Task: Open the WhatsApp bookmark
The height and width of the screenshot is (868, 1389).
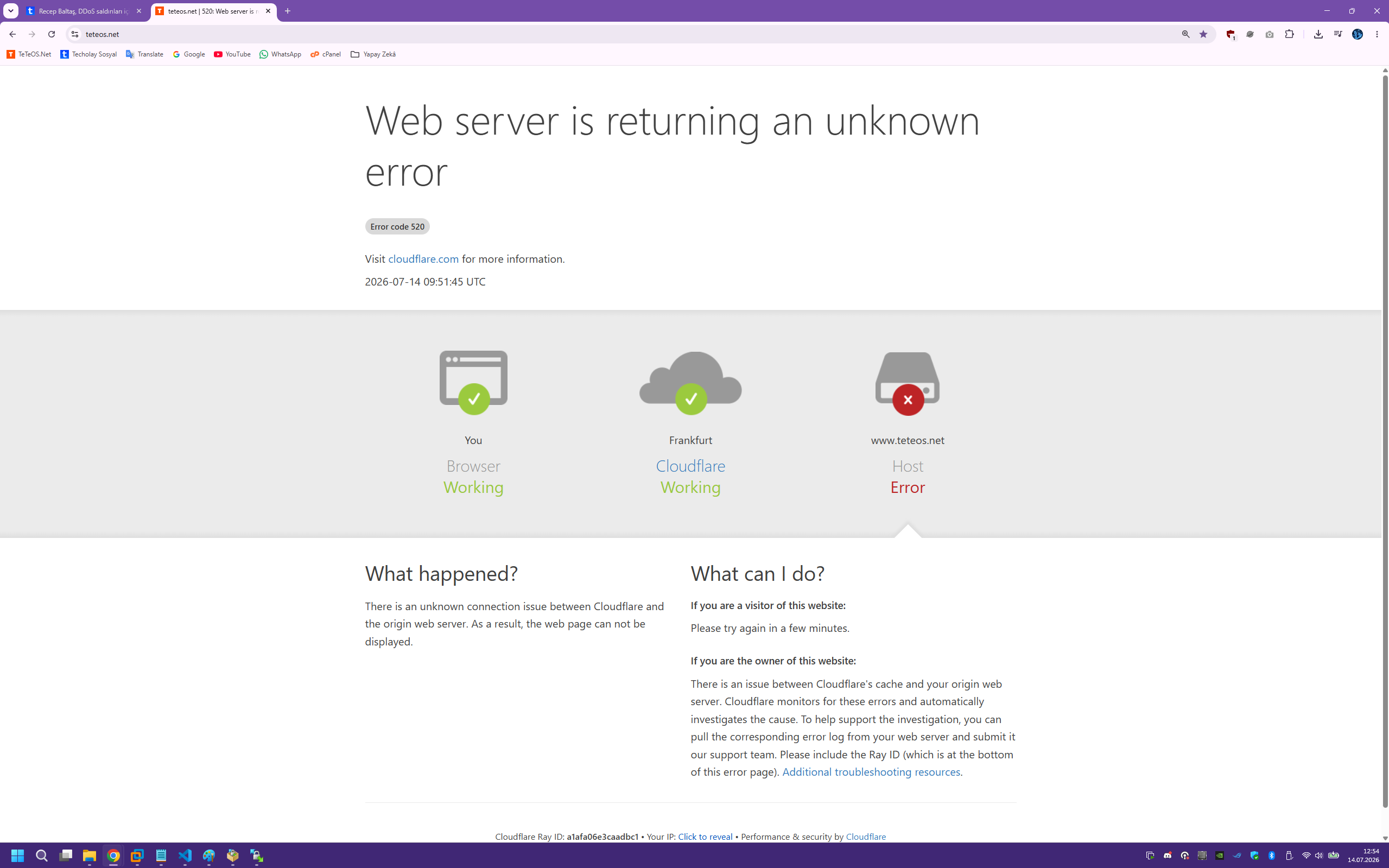Action: pyautogui.click(x=280, y=54)
